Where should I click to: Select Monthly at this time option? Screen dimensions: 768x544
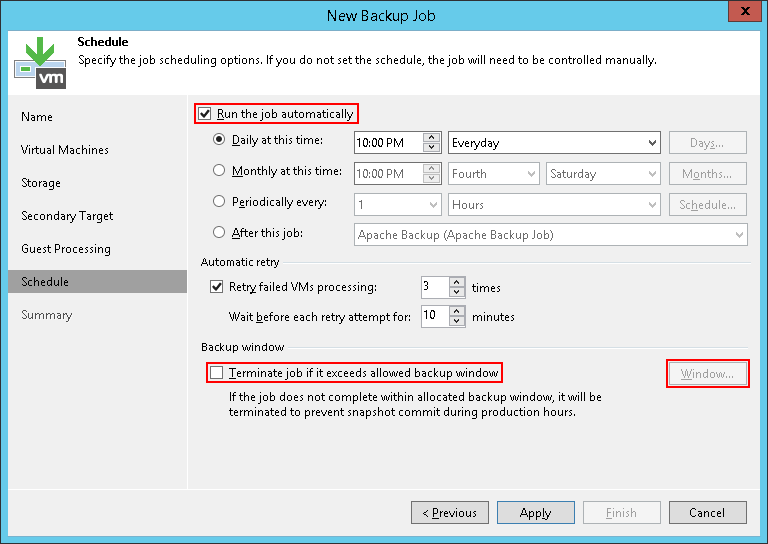tap(219, 171)
